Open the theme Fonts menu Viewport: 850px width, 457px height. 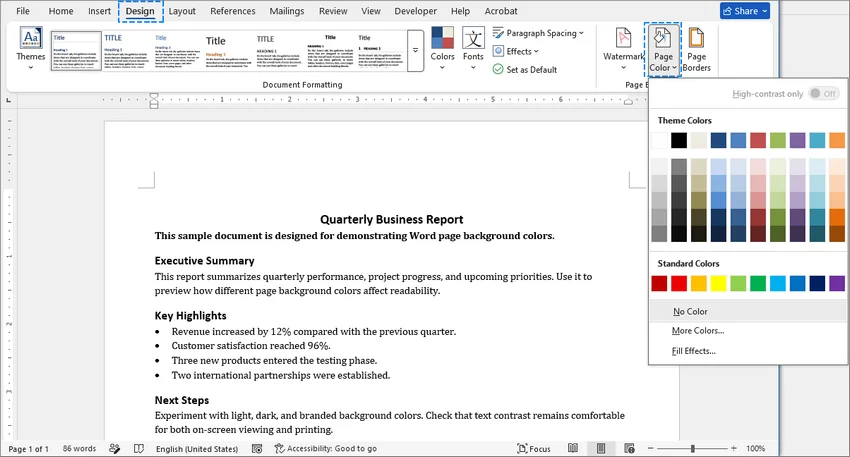pyautogui.click(x=473, y=49)
